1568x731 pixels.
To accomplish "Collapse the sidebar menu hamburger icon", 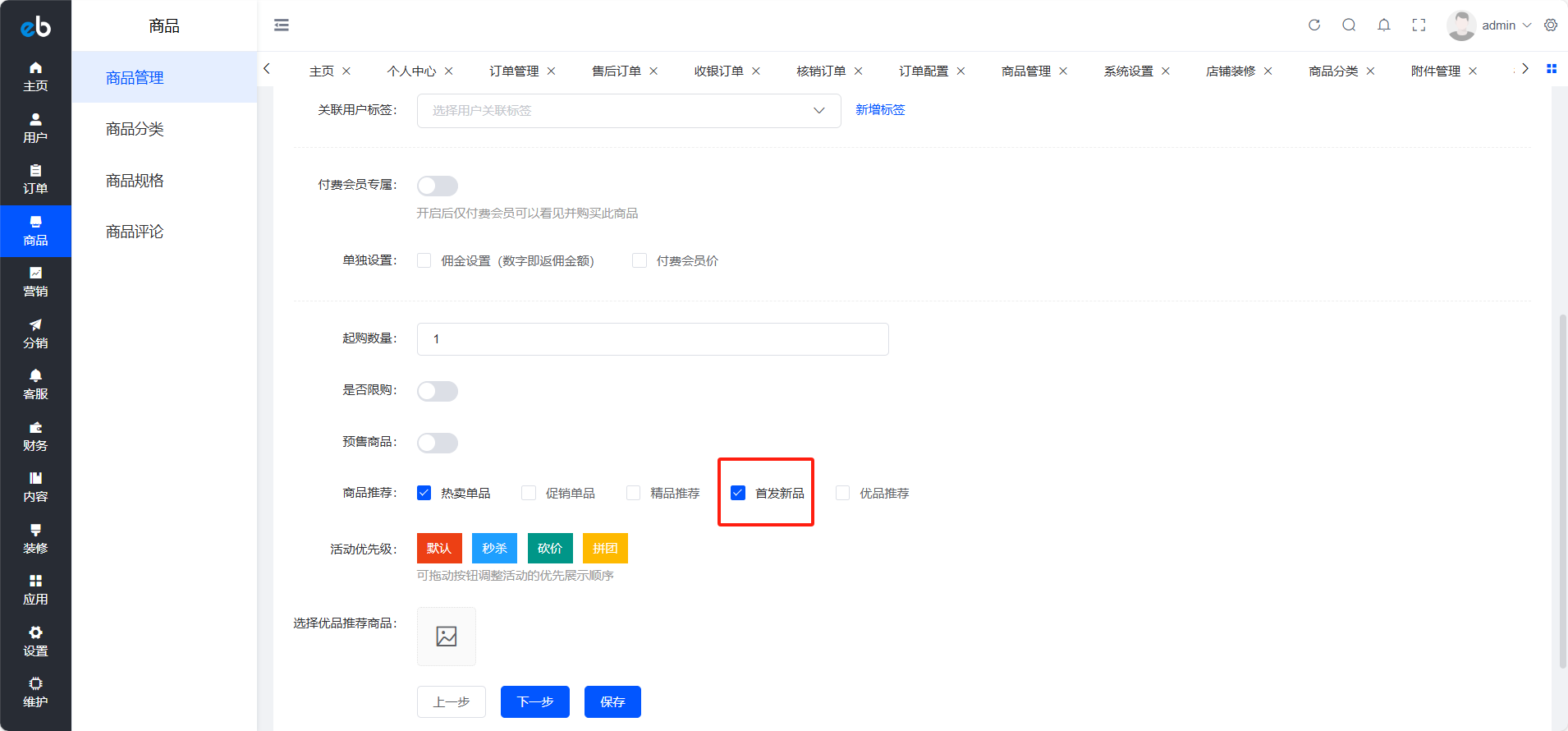I will click(282, 25).
